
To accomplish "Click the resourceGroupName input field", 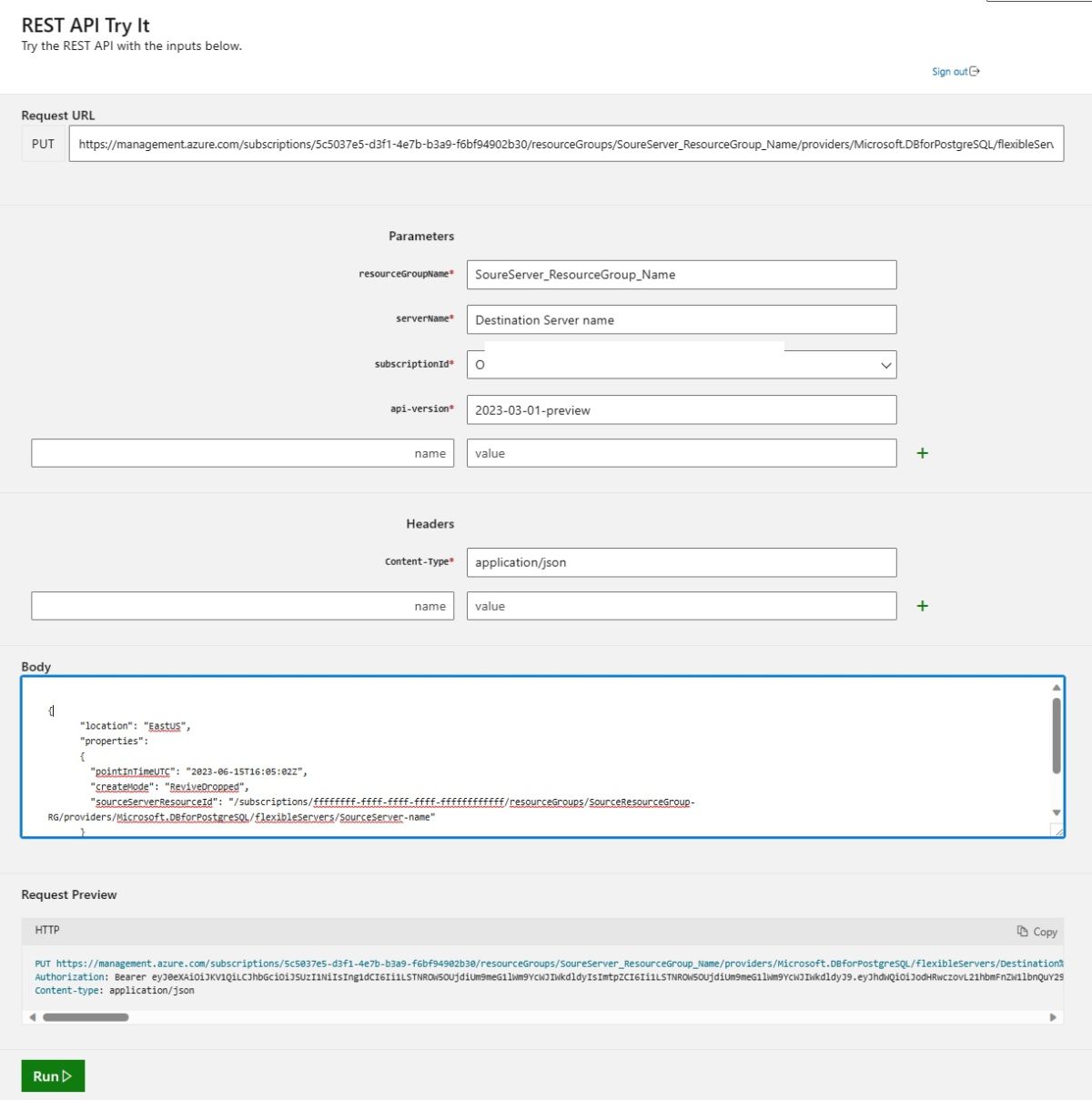I will (682, 275).
